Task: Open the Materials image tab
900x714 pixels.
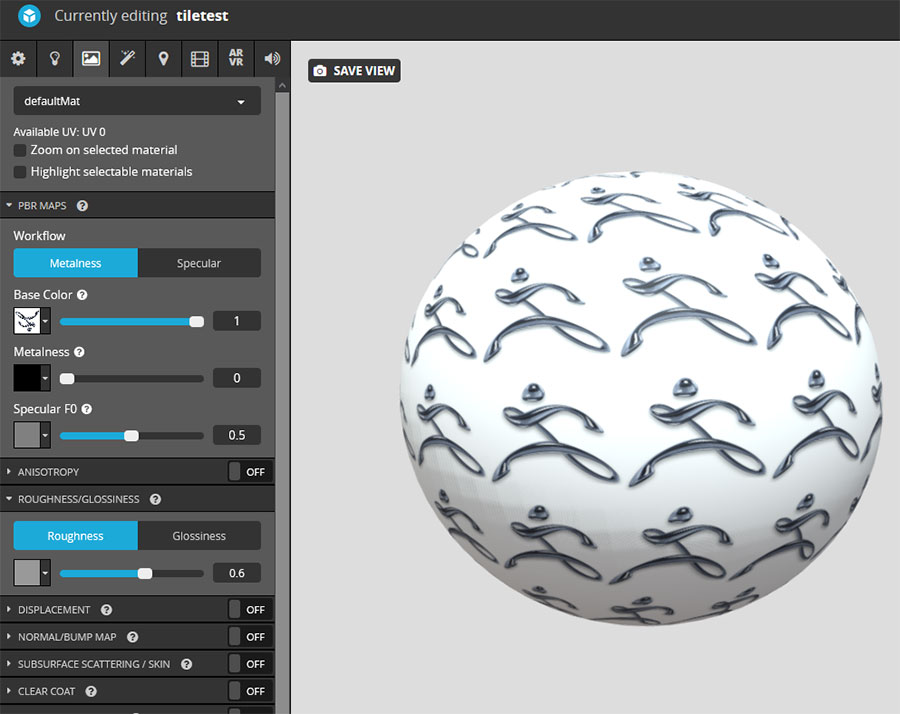Action: pyautogui.click(x=91, y=59)
